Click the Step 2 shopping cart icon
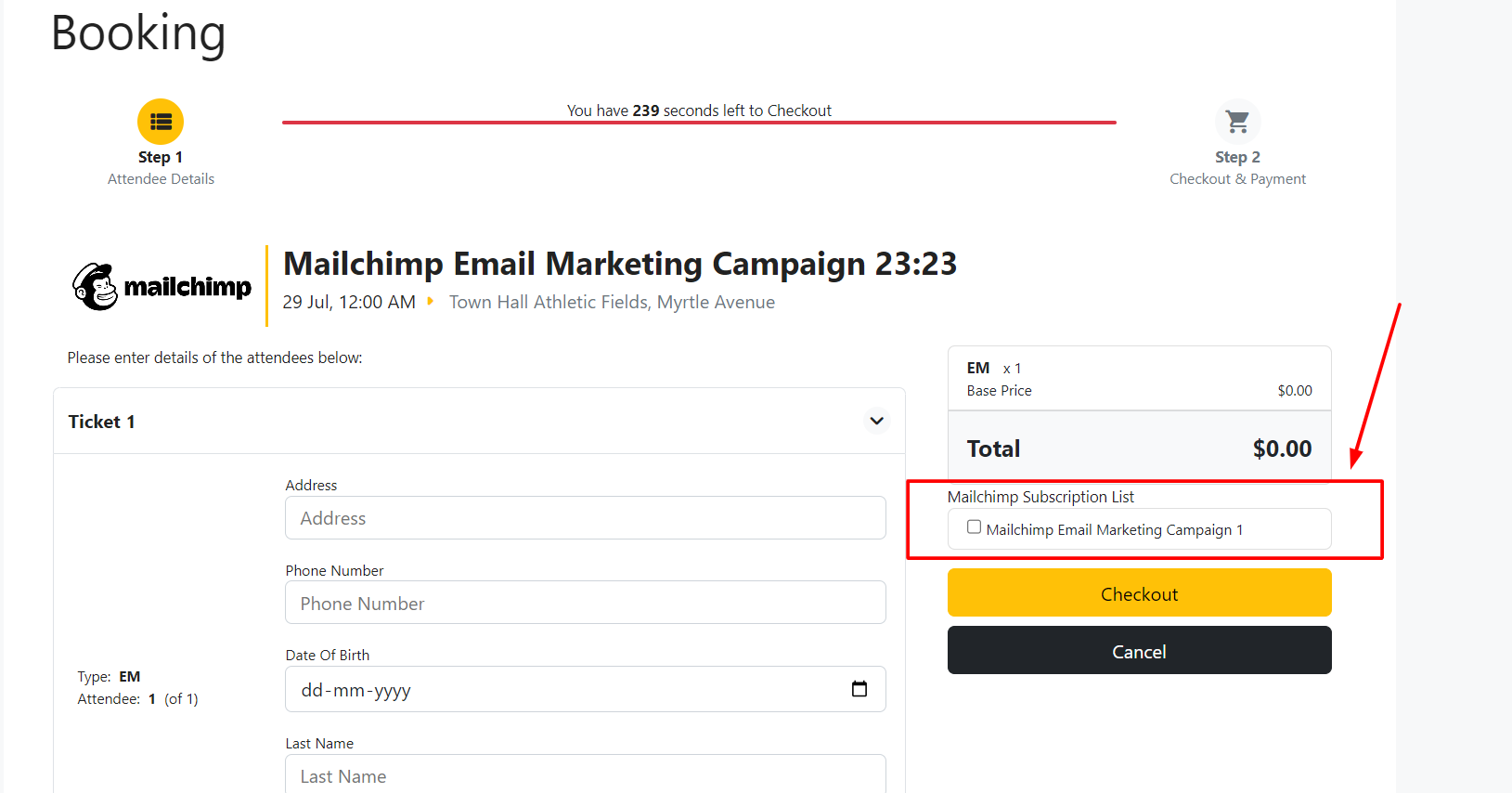 pos(1237,122)
